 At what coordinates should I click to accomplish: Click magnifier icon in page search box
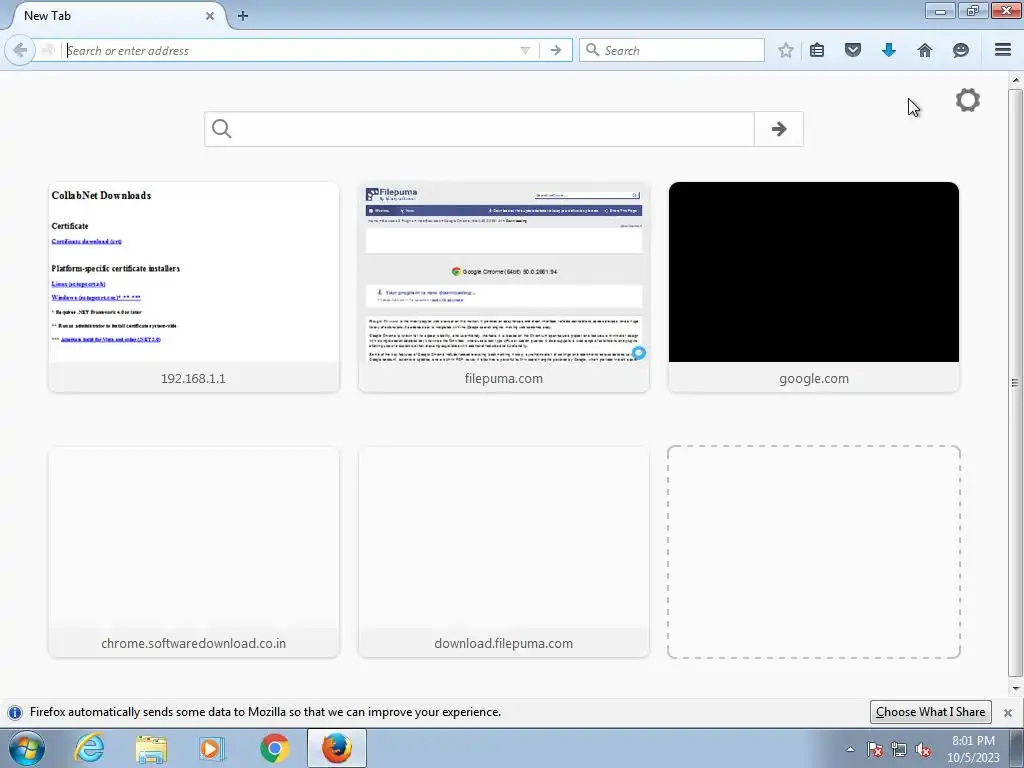click(x=221, y=129)
